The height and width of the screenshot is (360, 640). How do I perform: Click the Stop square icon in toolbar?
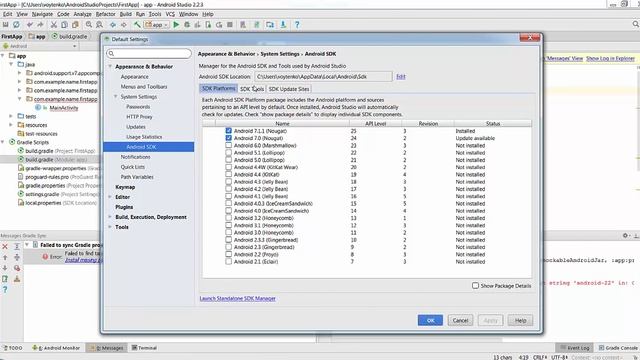[230, 25]
